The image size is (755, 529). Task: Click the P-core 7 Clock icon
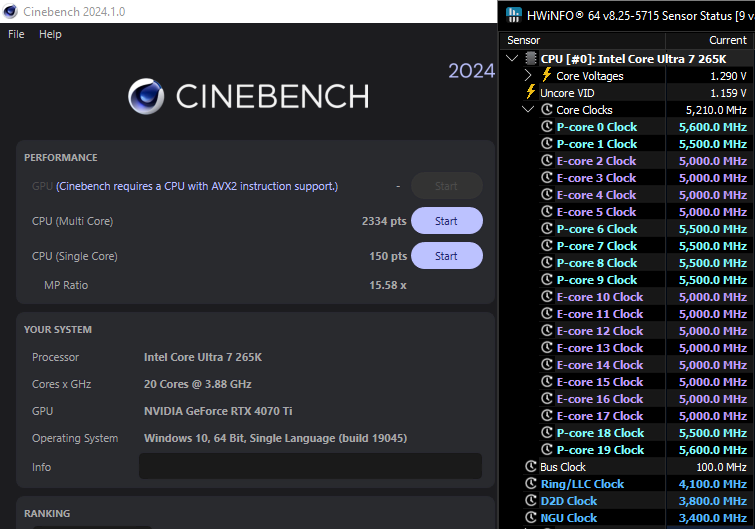tap(547, 245)
